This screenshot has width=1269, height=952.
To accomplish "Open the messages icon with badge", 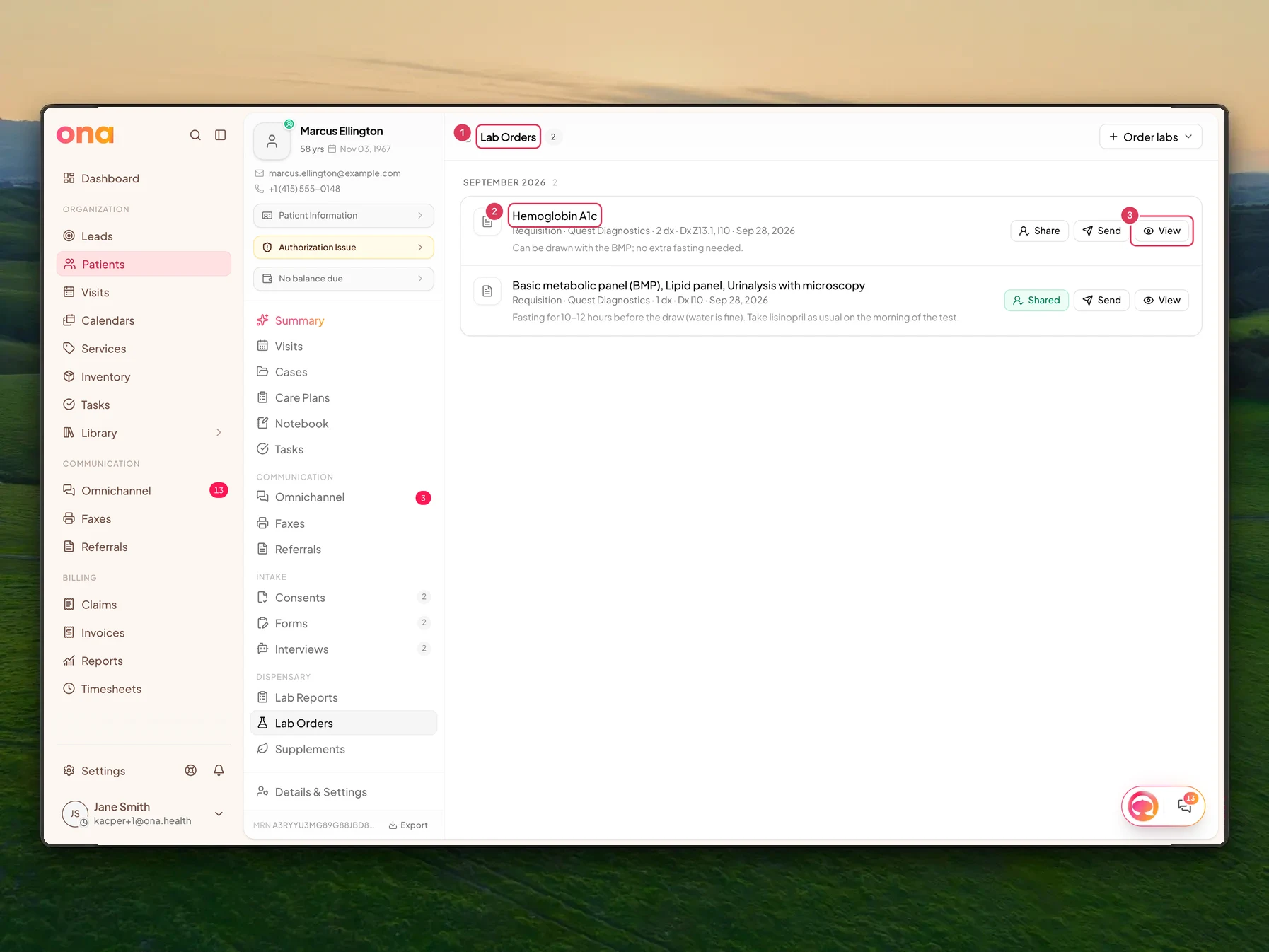I will tap(1185, 805).
